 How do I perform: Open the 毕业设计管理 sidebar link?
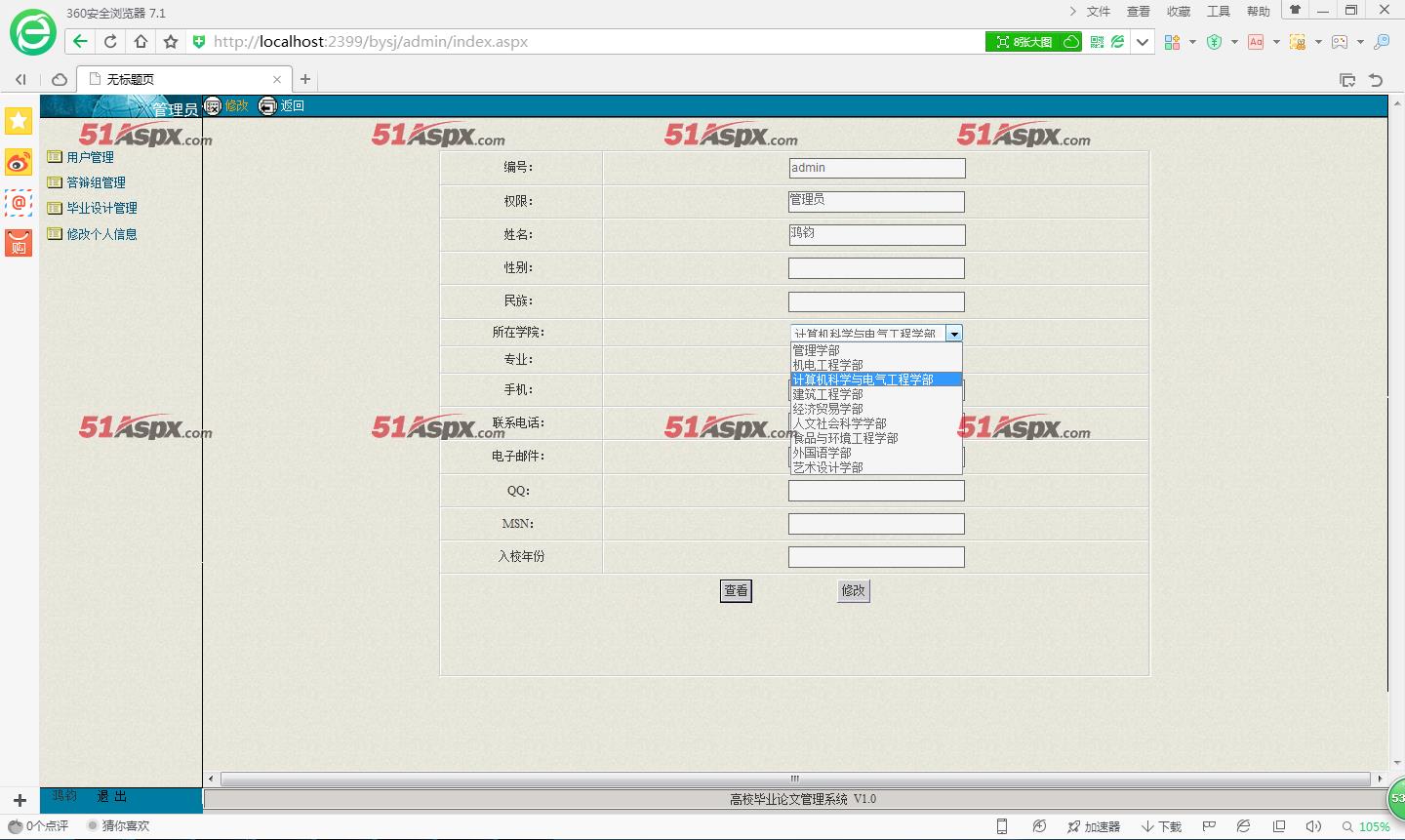coord(101,208)
